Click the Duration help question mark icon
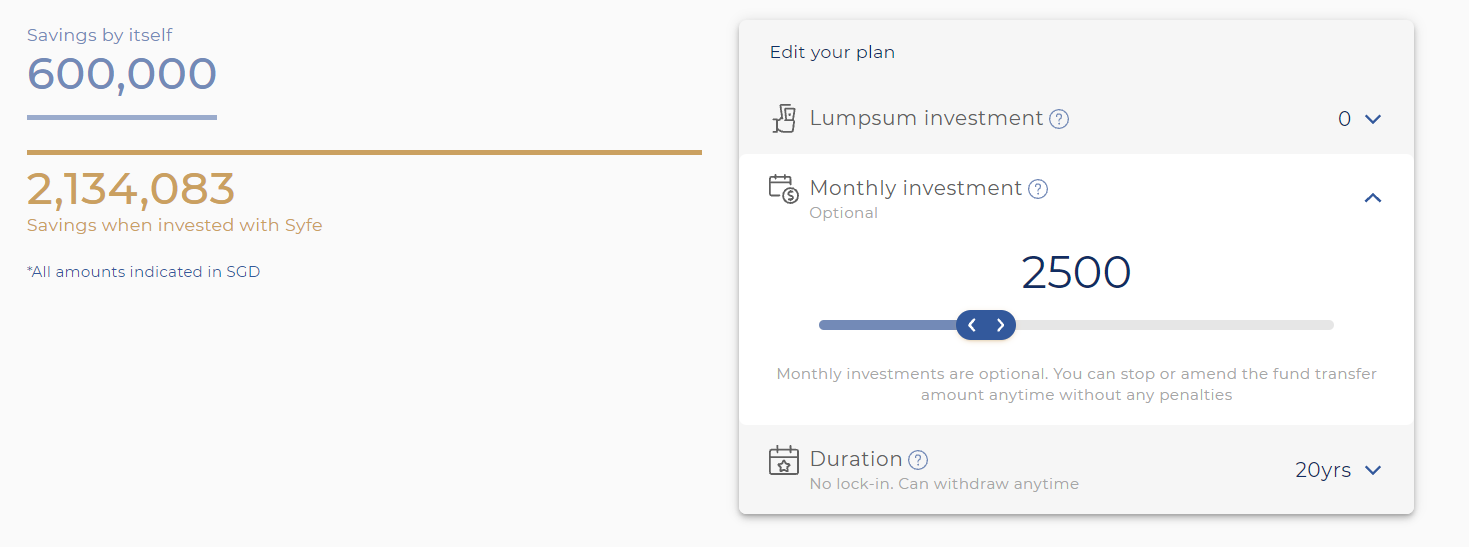This screenshot has width=1469, height=547. coord(918,460)
